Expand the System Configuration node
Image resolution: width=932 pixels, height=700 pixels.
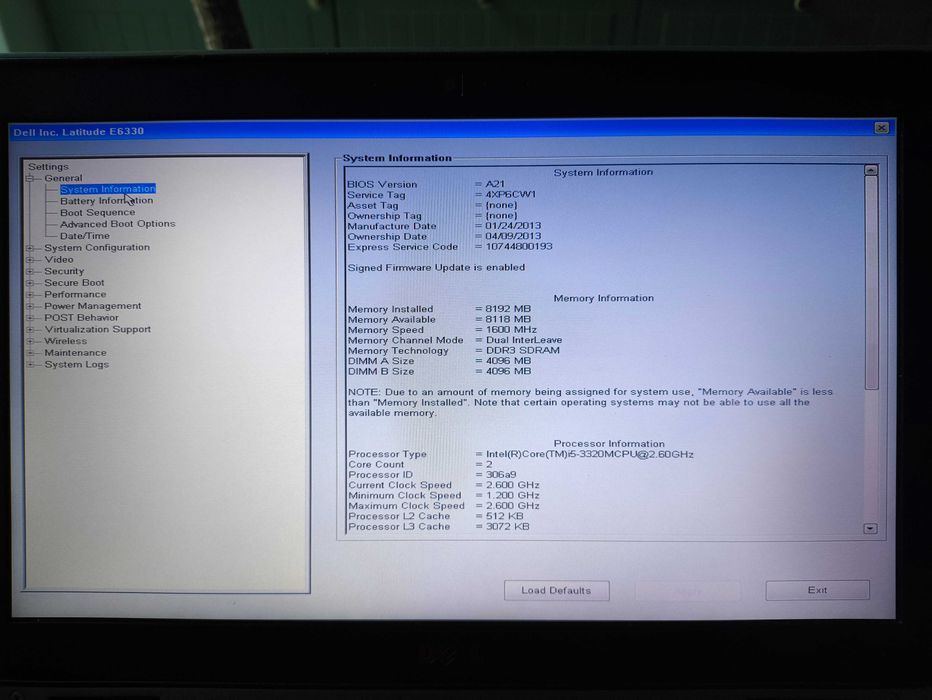(30, 248)
